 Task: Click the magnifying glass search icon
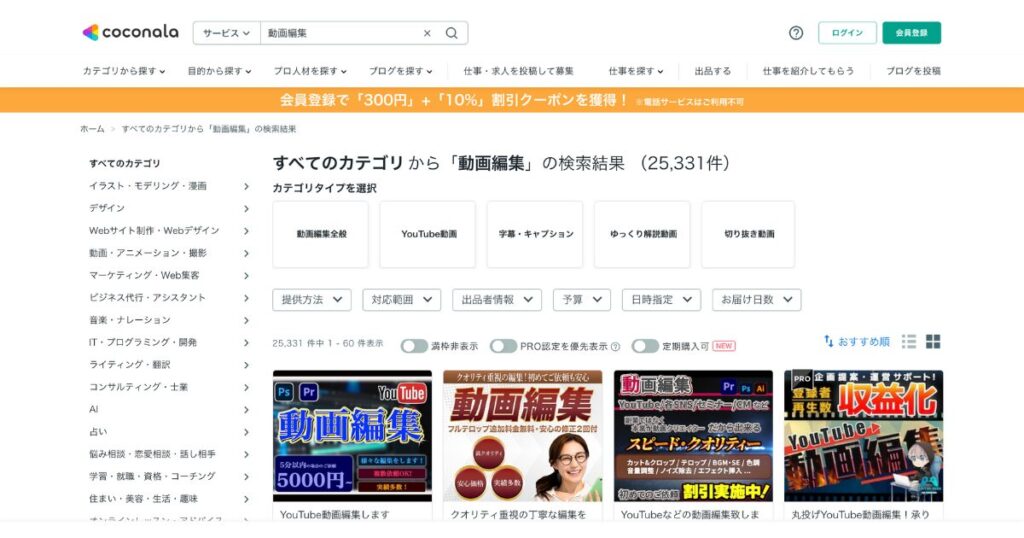pos(451,33)
